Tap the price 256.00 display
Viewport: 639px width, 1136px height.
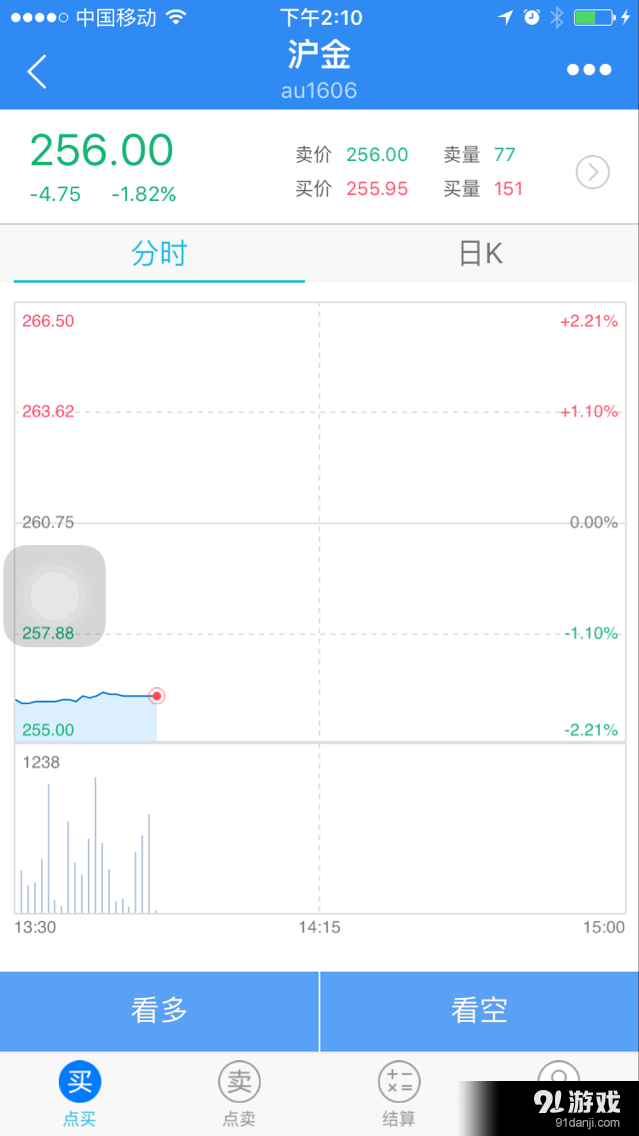point(101,150)
